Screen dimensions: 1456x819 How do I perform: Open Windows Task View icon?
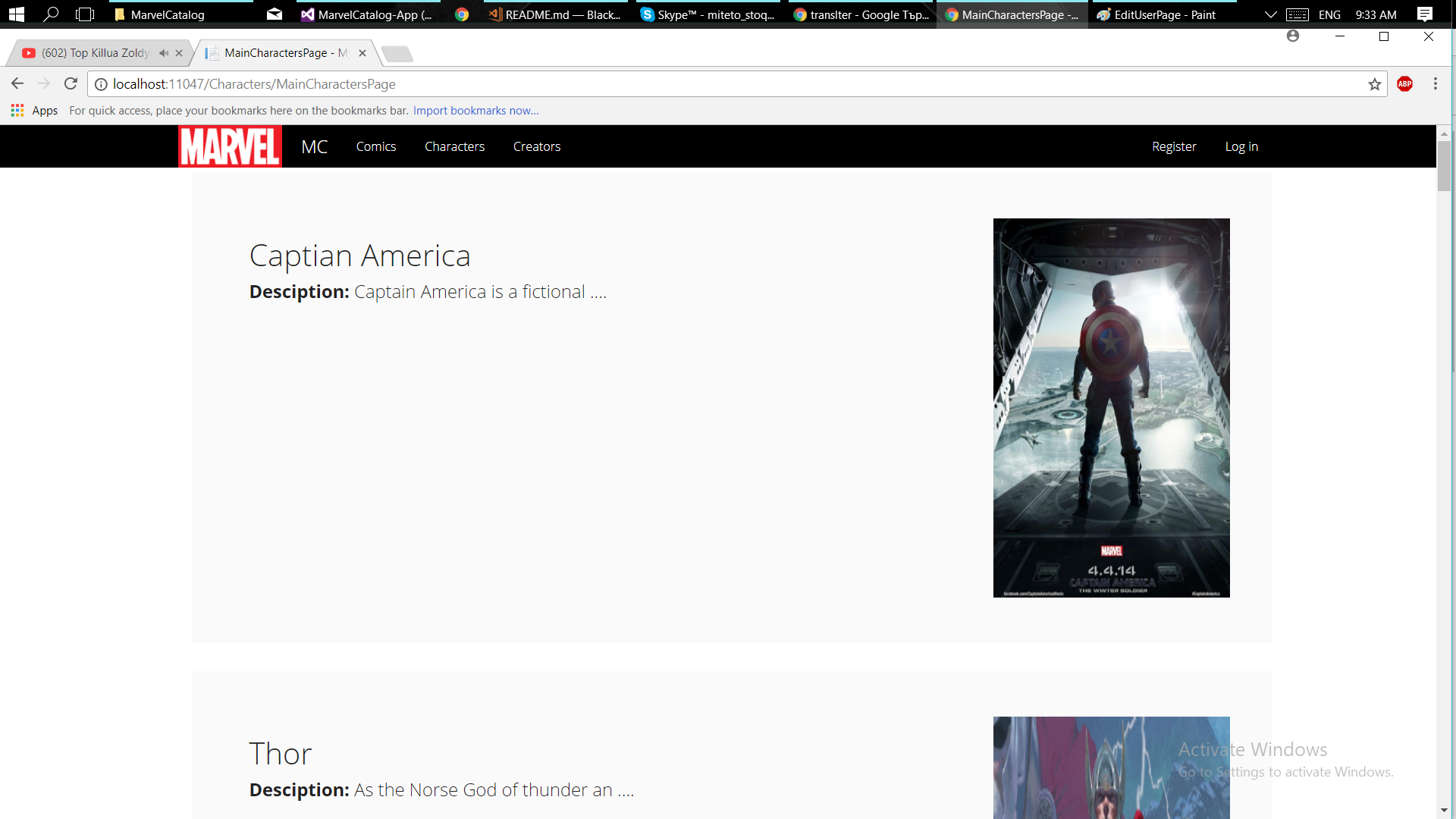[x=85, y=14]
